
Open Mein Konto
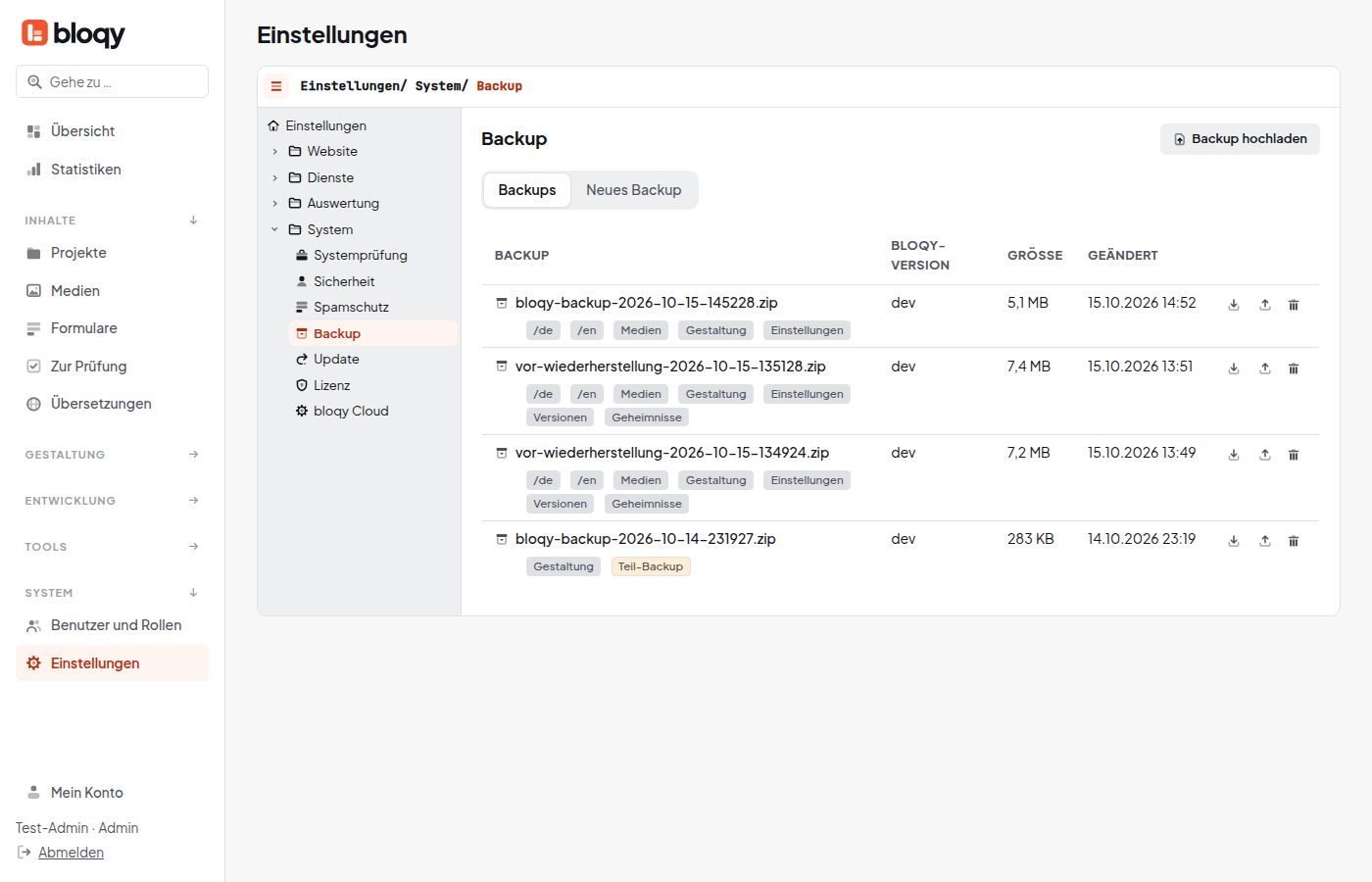point(112,793)
